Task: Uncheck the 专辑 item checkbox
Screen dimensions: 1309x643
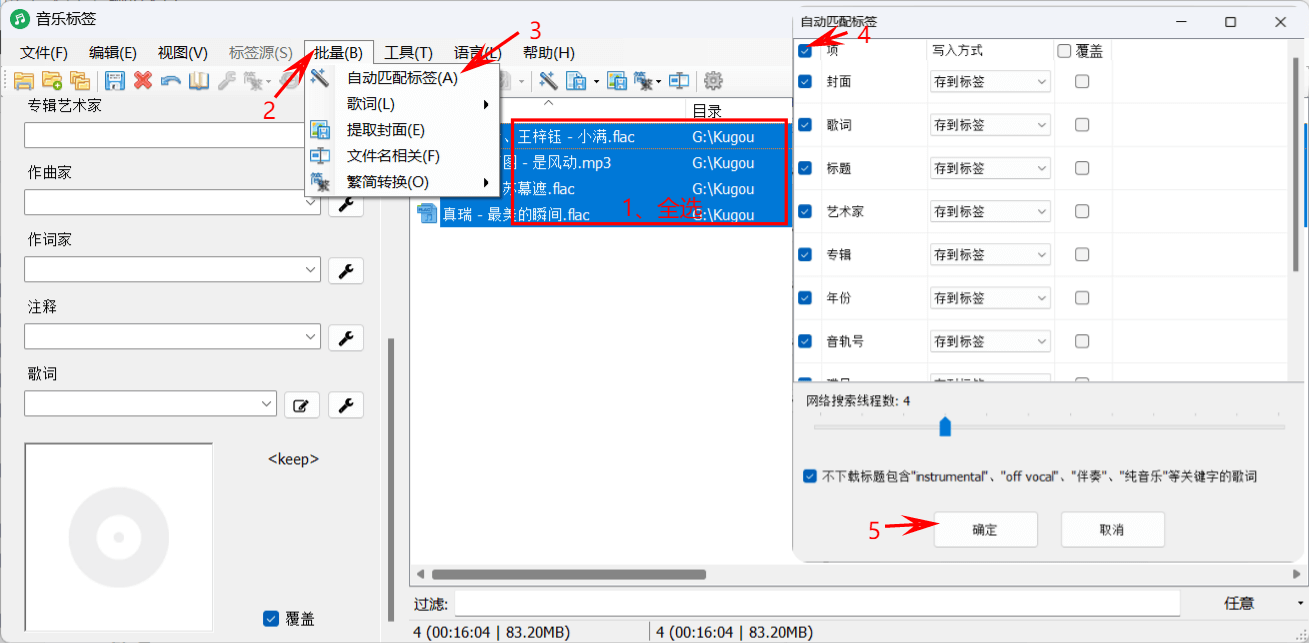Action: (x=805, y=254)
